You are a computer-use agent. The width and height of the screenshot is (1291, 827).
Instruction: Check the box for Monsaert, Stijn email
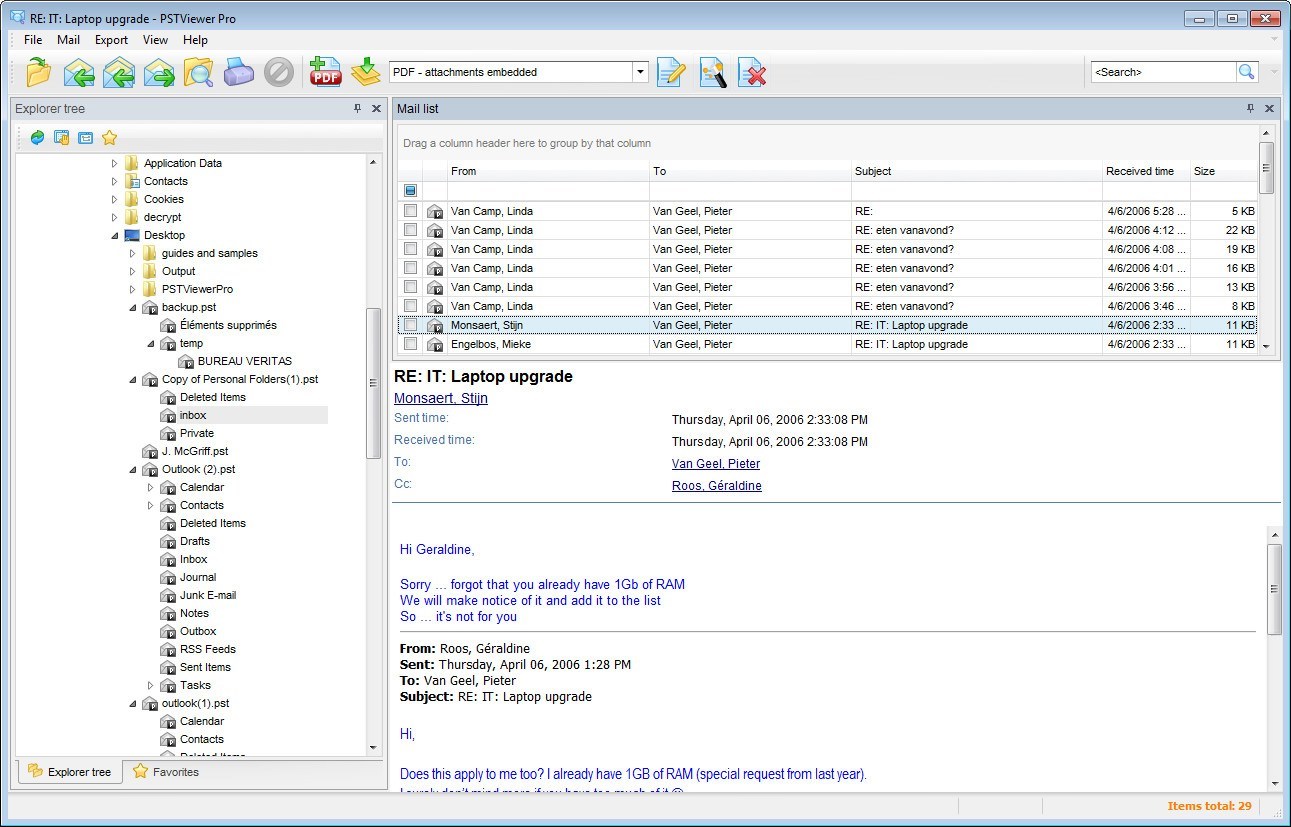click(410, 325)
